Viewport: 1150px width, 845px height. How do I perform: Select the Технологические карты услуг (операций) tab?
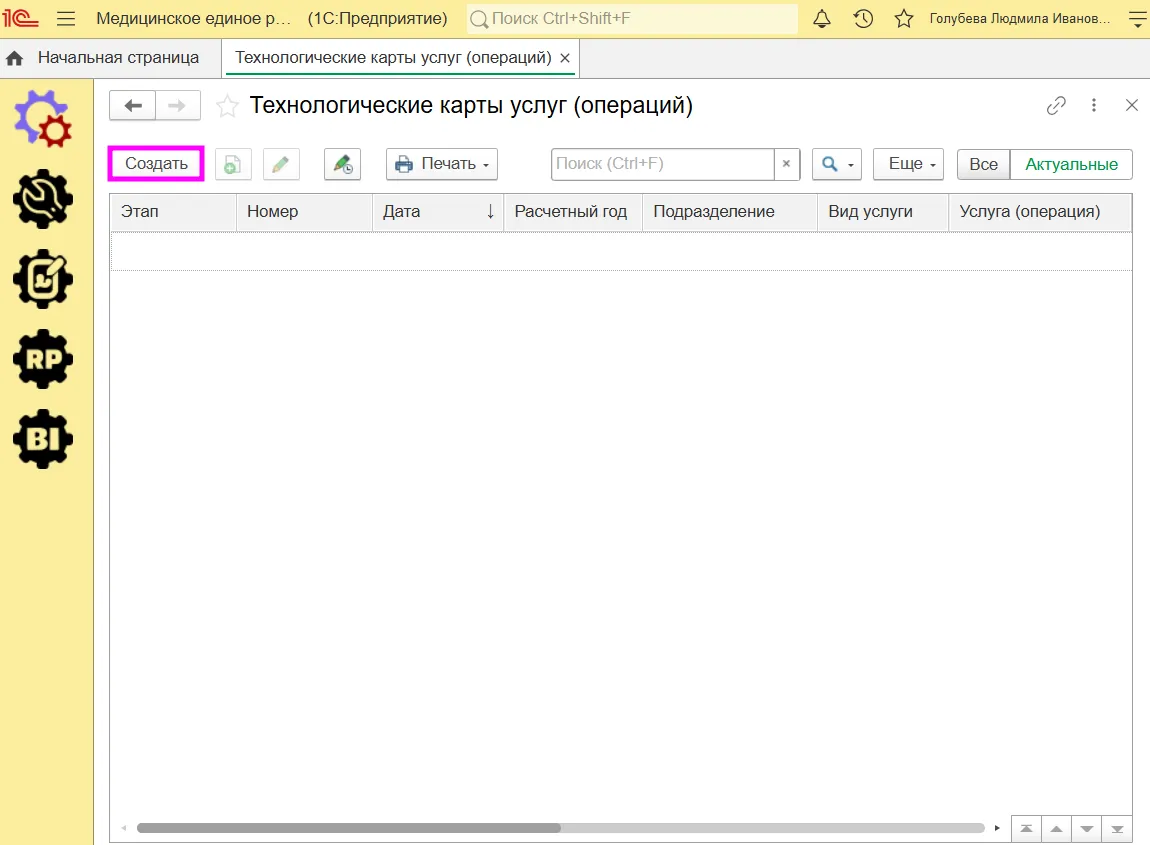tap(393, 58)
